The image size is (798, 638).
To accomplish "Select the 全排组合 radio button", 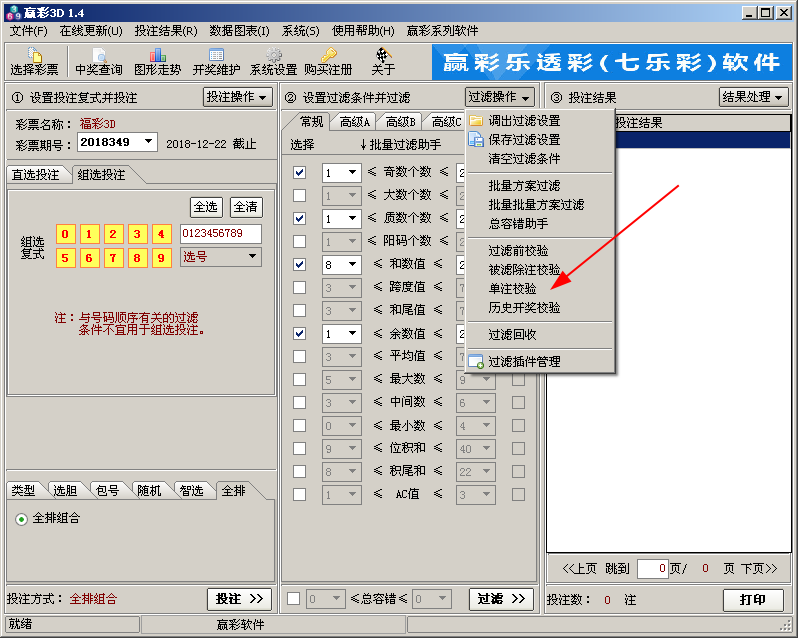I will point(21,519).
